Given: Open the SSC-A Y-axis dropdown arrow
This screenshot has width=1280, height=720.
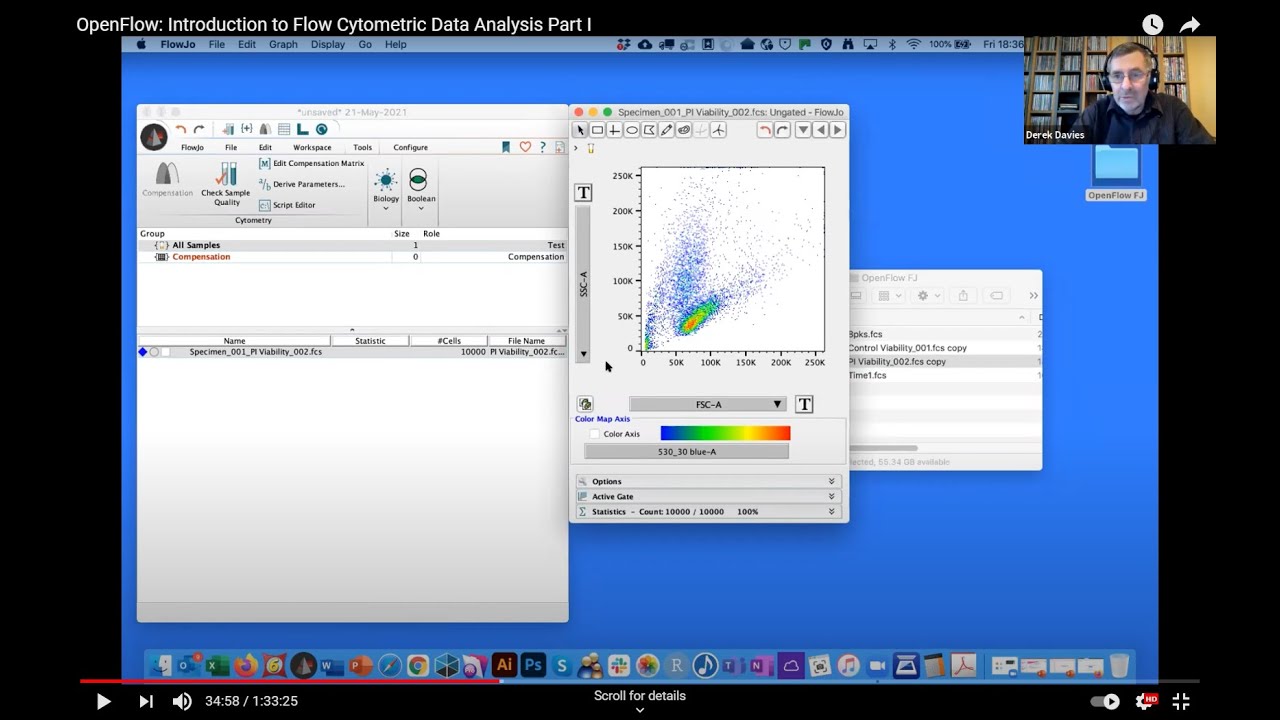Looking at the screenshot, I should pyautogui.click(x=584, y=354).
